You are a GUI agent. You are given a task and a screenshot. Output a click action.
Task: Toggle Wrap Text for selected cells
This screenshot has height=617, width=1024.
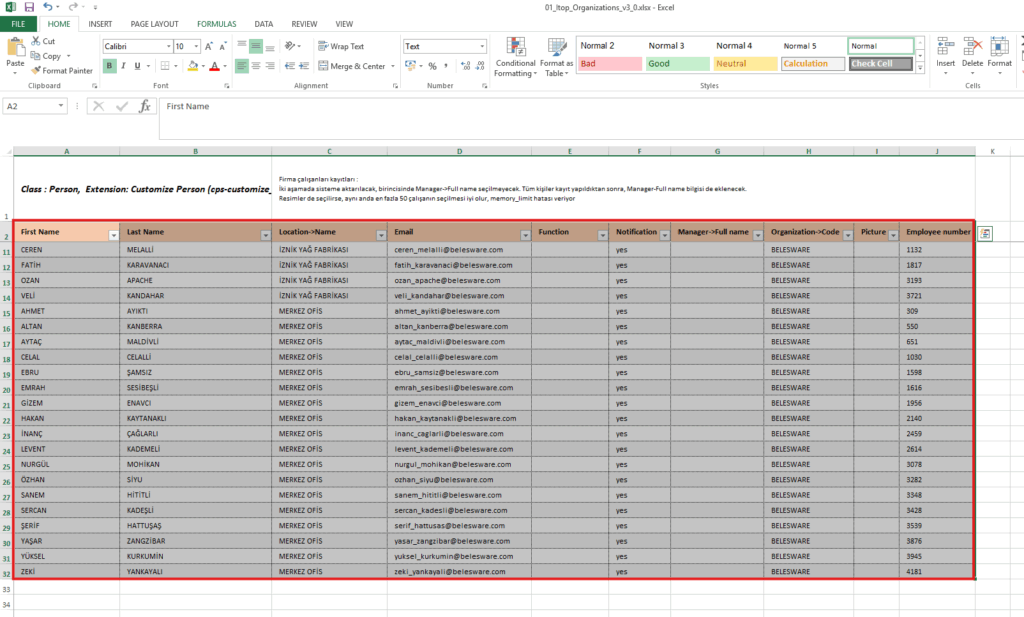[x=341, y=46]
